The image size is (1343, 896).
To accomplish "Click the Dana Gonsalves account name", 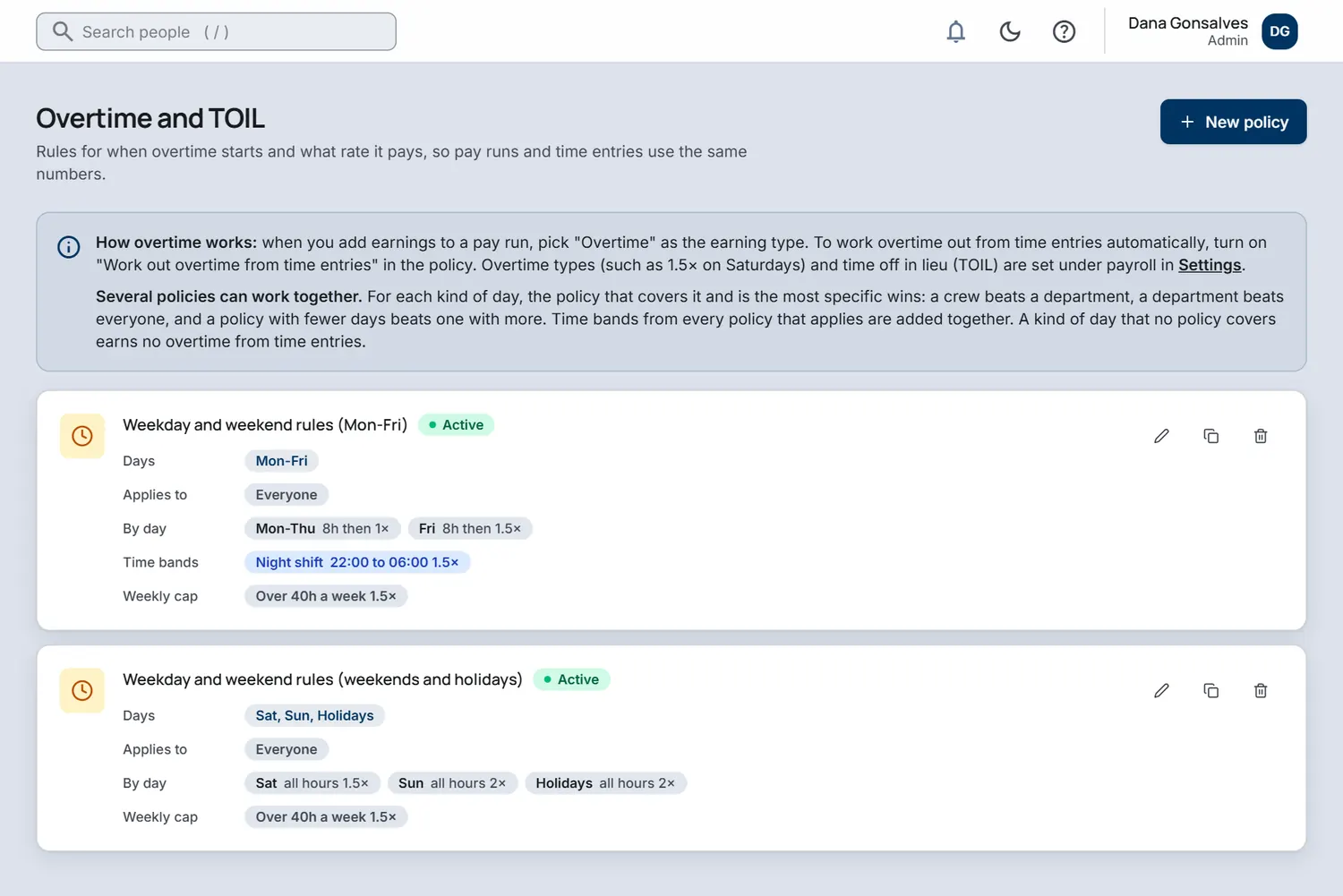I will pyautogui.click(x=1187, y=23).
